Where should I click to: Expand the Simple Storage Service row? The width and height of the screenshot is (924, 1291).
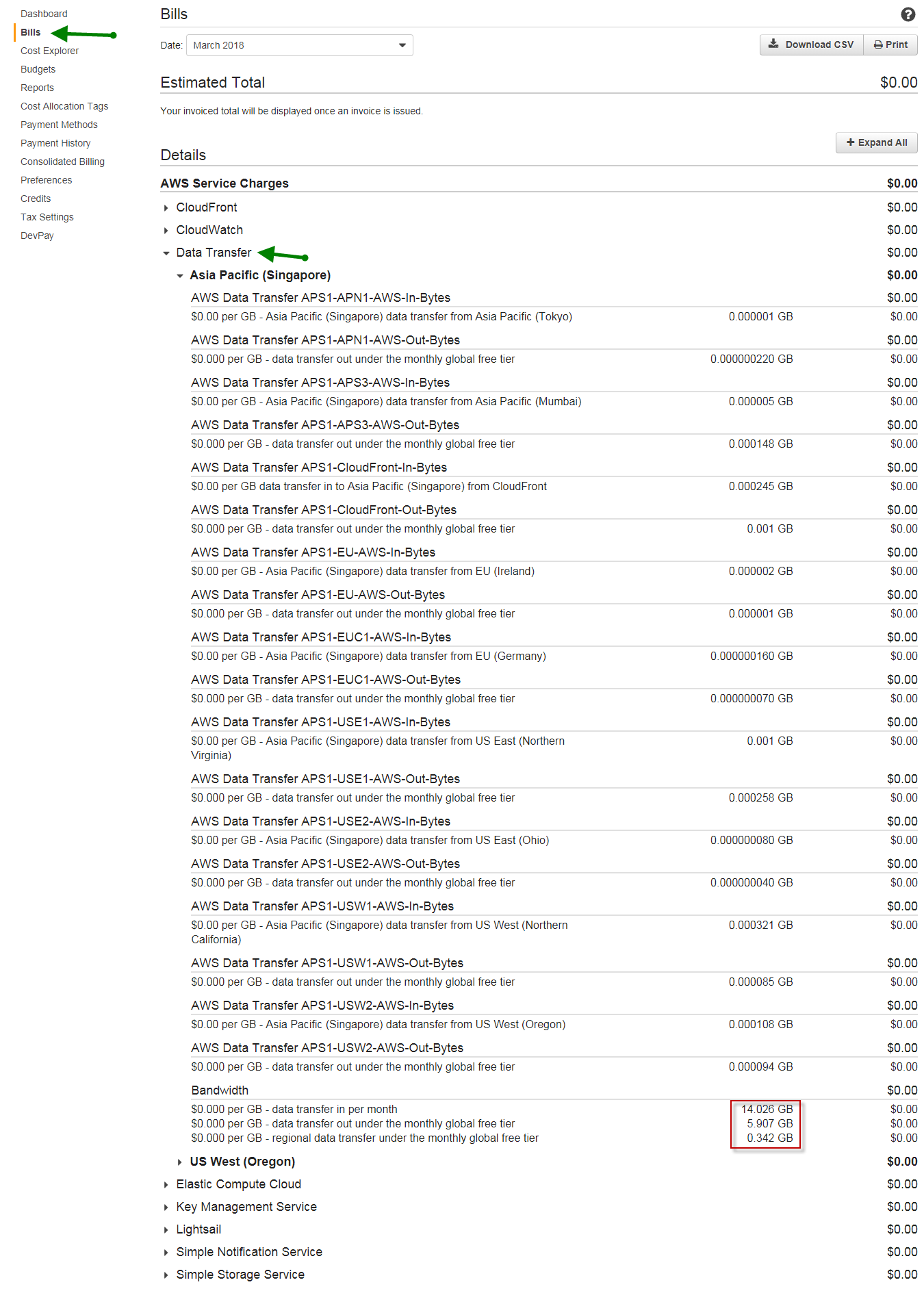pos(233,1275)
